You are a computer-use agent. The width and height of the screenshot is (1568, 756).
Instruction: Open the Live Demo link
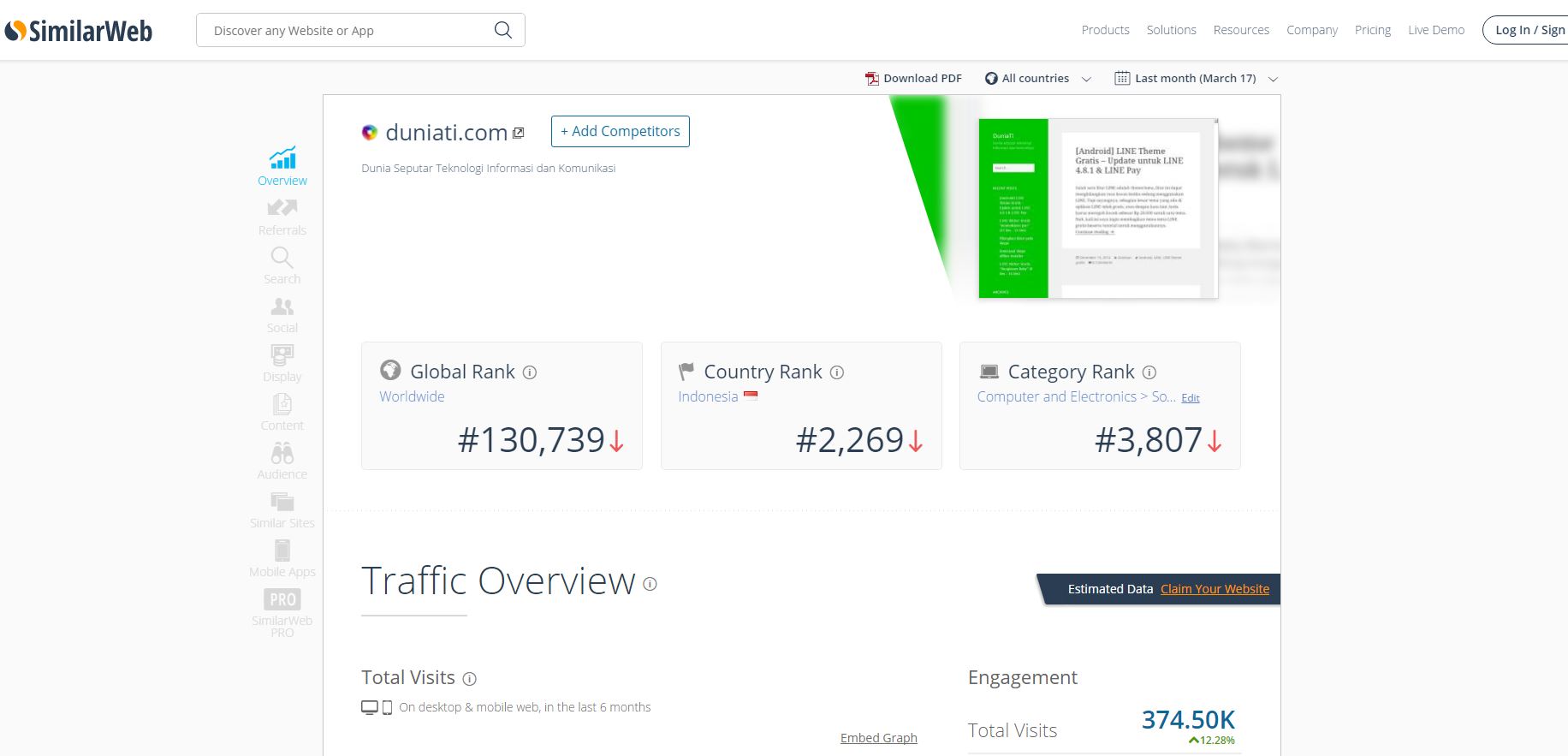coord(1436,30)
